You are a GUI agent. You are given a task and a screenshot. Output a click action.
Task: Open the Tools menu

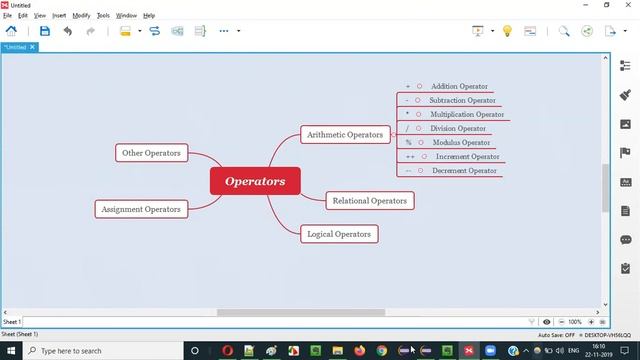103,16
